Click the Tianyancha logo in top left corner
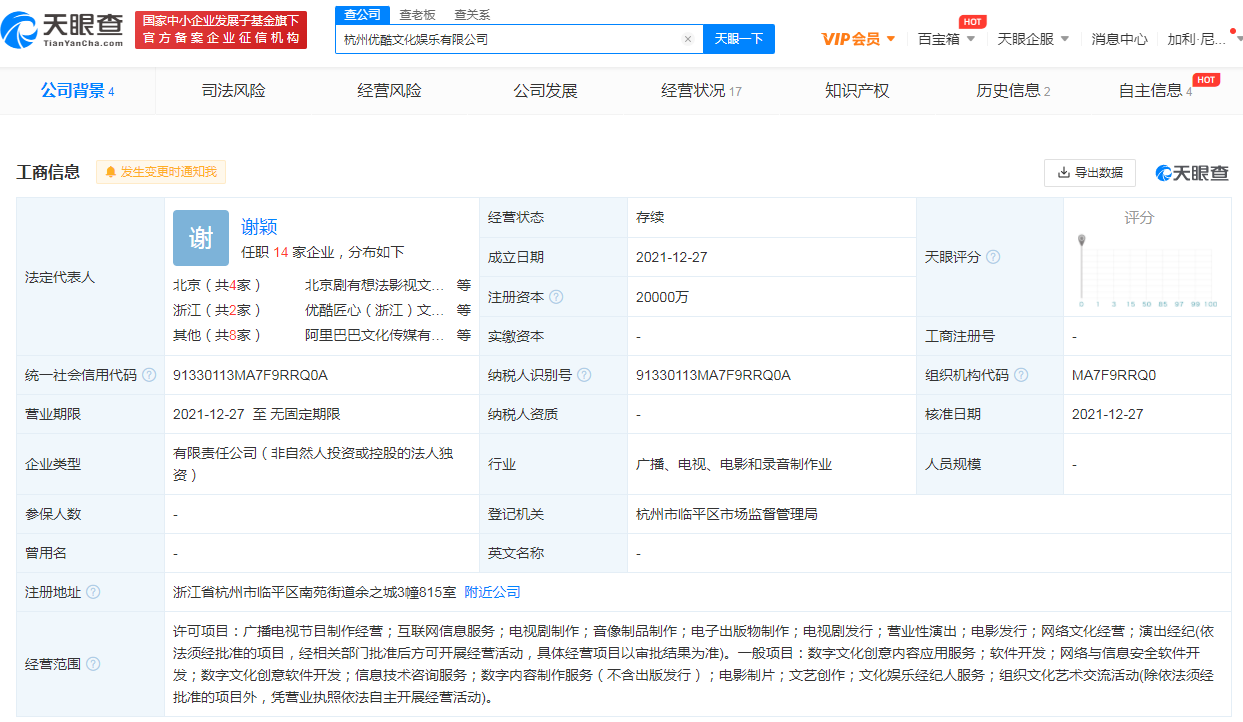The image size is (1243, 722). pos(62,28)
